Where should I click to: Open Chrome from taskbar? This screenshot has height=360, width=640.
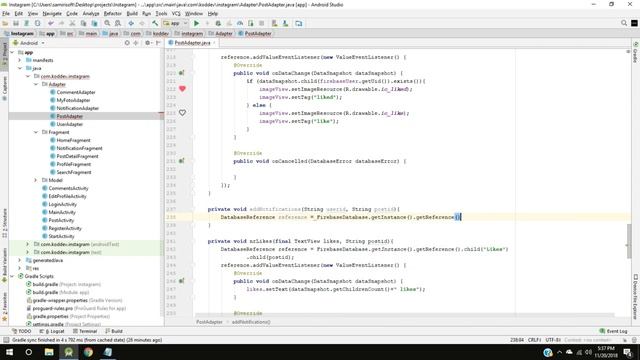click(88, 352)
